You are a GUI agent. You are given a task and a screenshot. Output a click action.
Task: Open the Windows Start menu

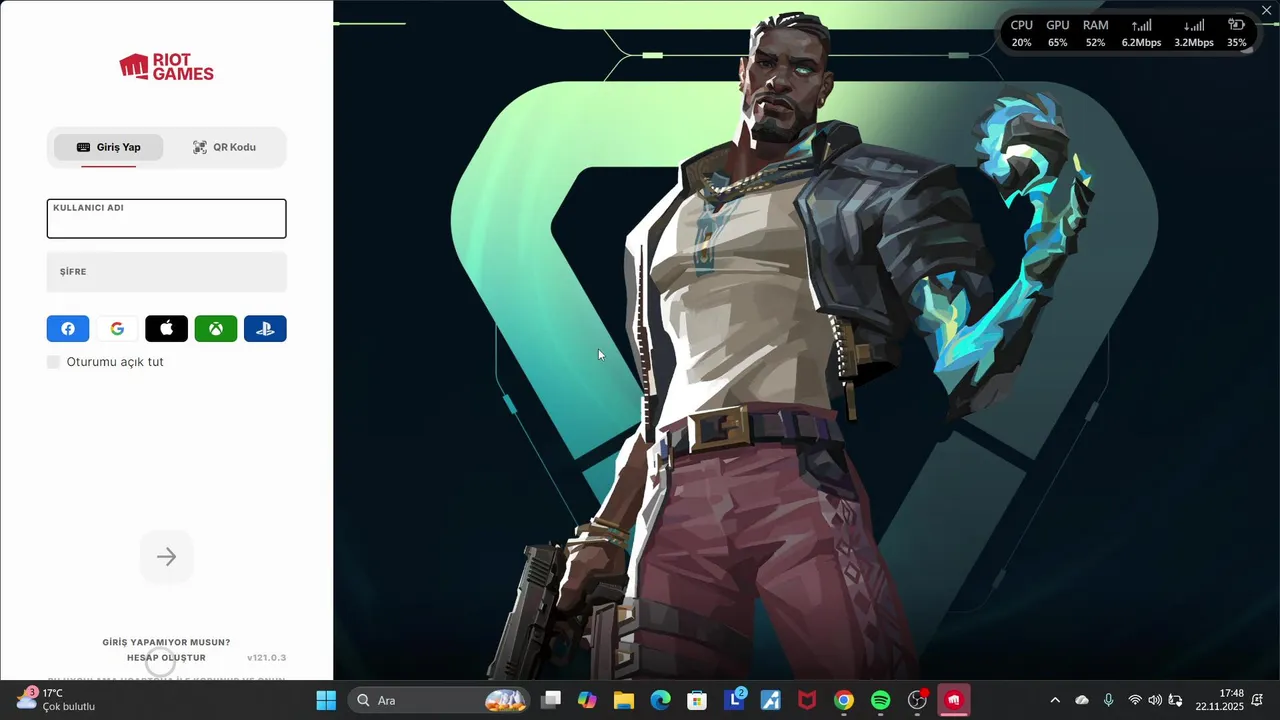coord(326,700)
